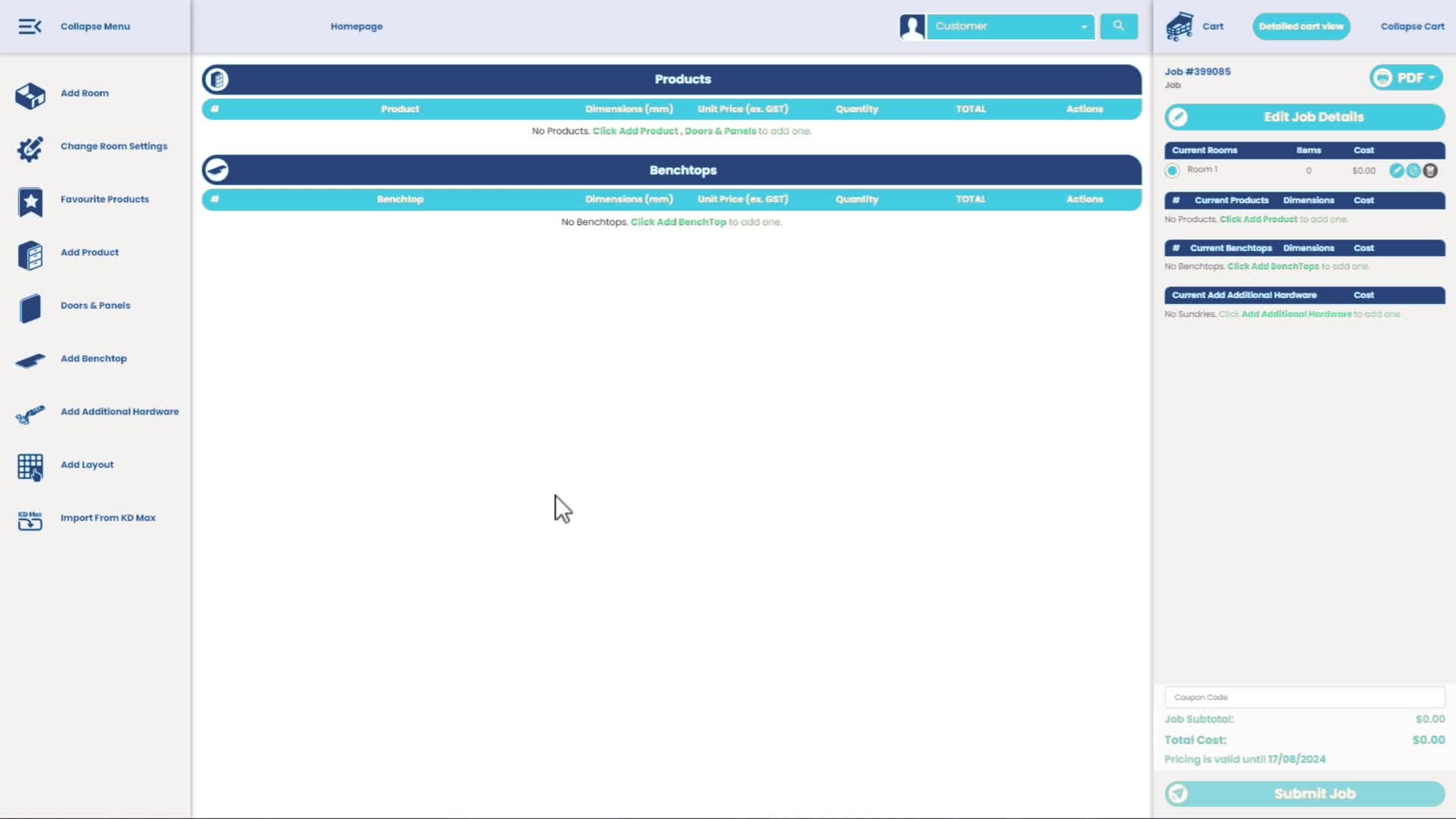
Task: Click 'Click Add BenchTop' link in Benchtops table
Action: [679, 222]
